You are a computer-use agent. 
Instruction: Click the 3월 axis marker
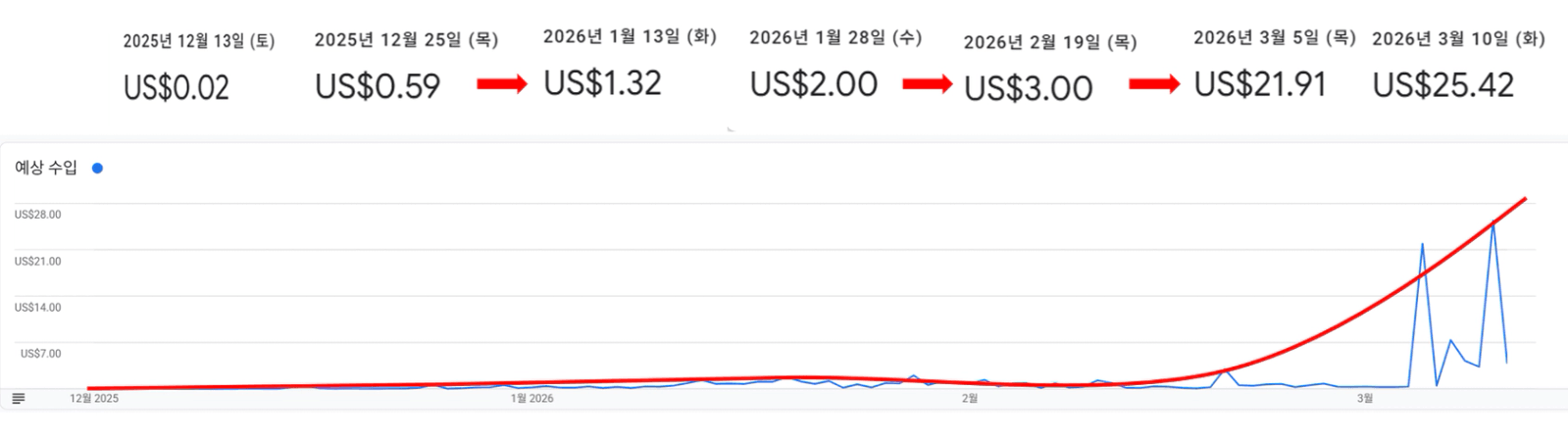[1364, 398]
